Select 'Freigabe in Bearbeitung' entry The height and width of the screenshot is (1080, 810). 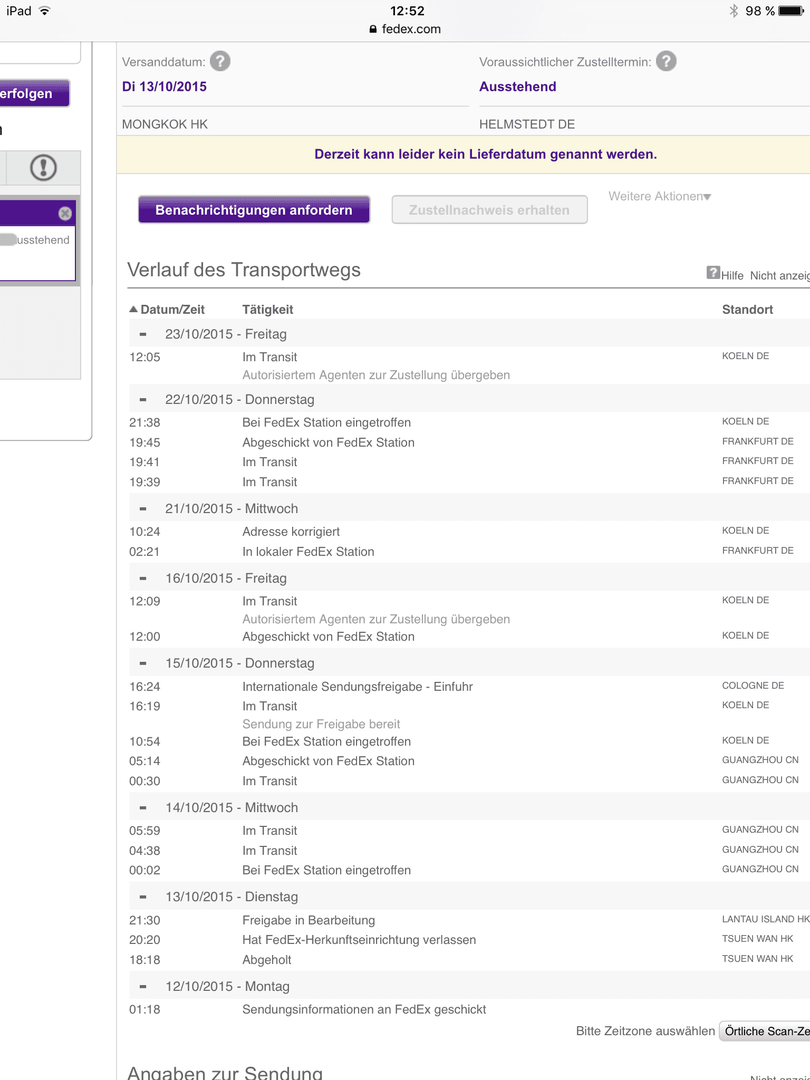click(x=309, y=920)
